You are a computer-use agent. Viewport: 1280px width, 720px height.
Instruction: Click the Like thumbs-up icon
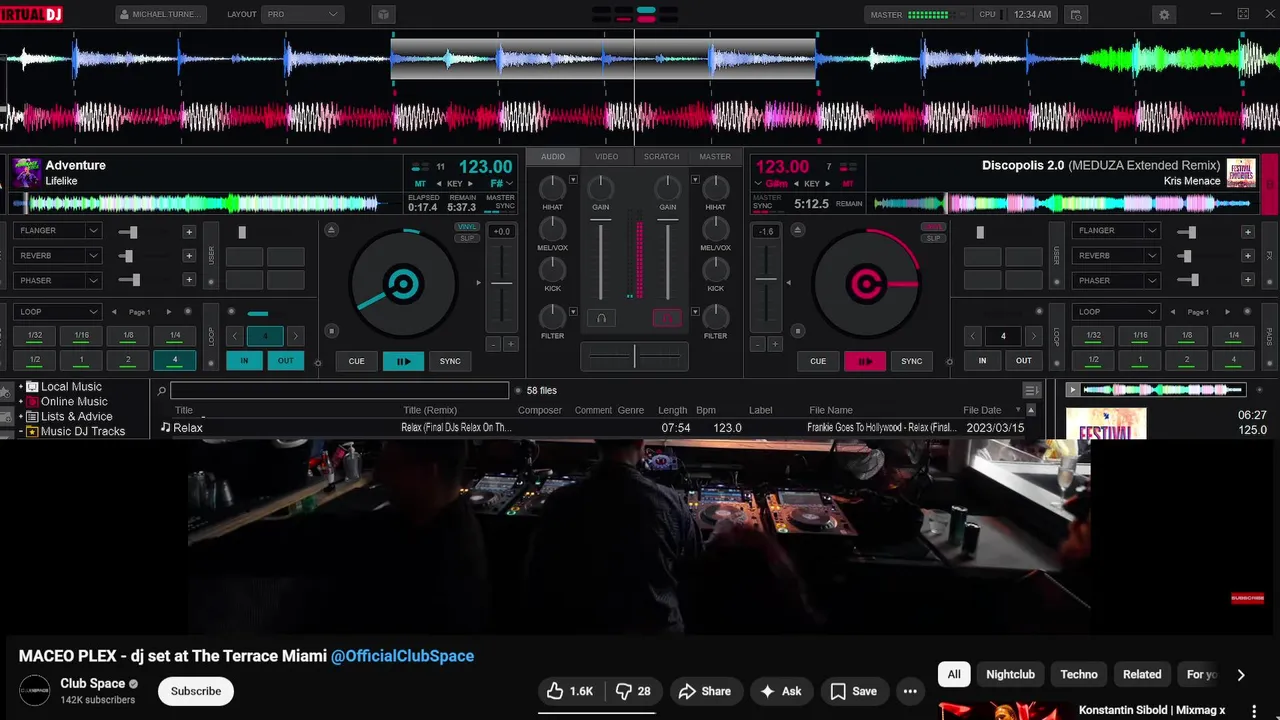click(555, 691)
